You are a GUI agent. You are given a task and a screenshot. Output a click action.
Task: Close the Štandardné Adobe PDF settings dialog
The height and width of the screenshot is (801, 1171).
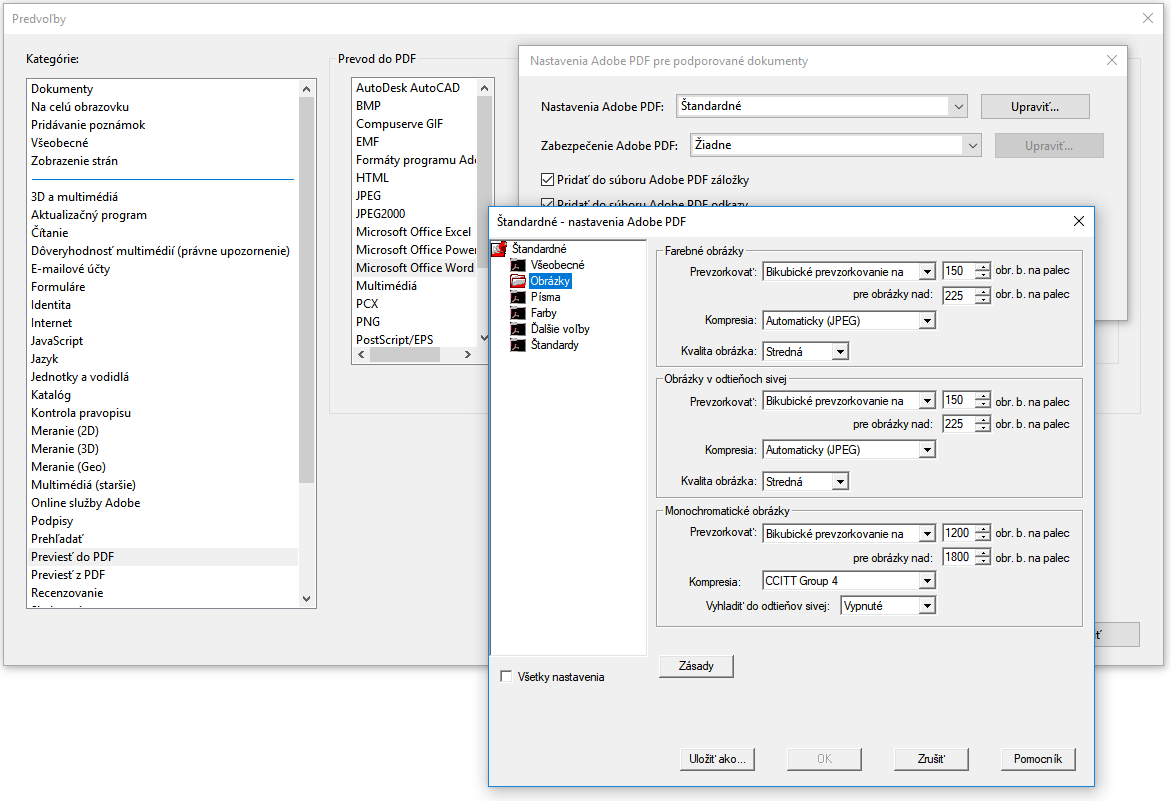pos(1078,221)
